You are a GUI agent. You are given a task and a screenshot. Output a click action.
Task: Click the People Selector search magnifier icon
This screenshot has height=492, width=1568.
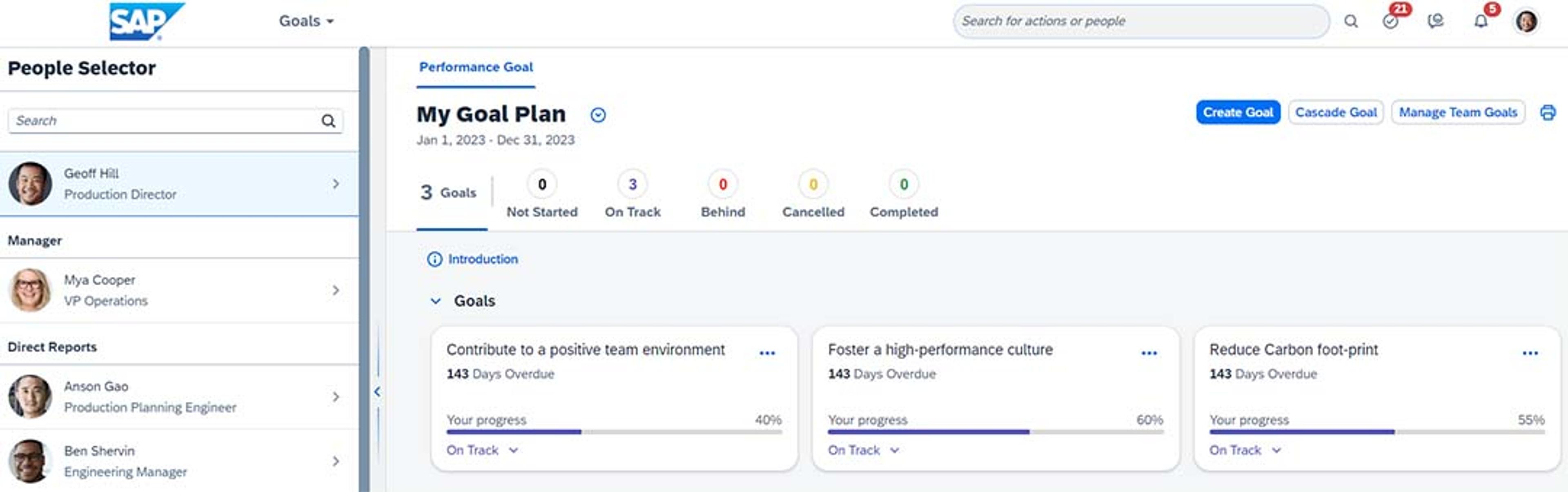point(328,120)
